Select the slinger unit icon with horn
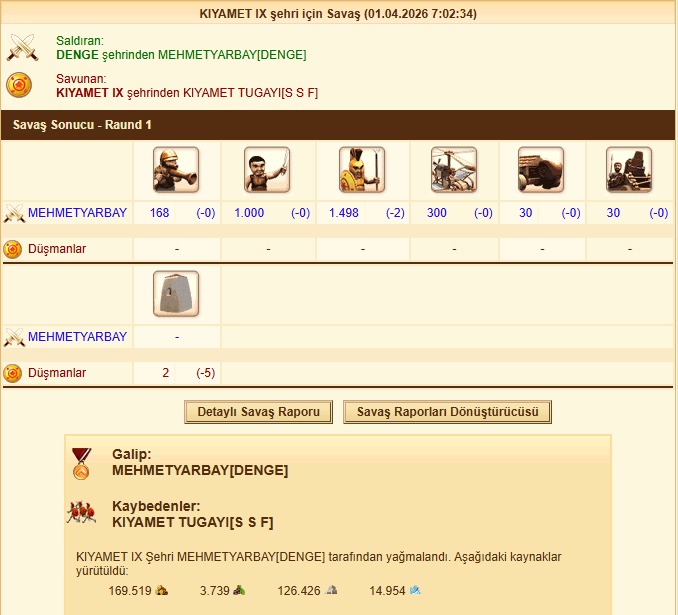 pyautogui.click(x=176, y=170)
